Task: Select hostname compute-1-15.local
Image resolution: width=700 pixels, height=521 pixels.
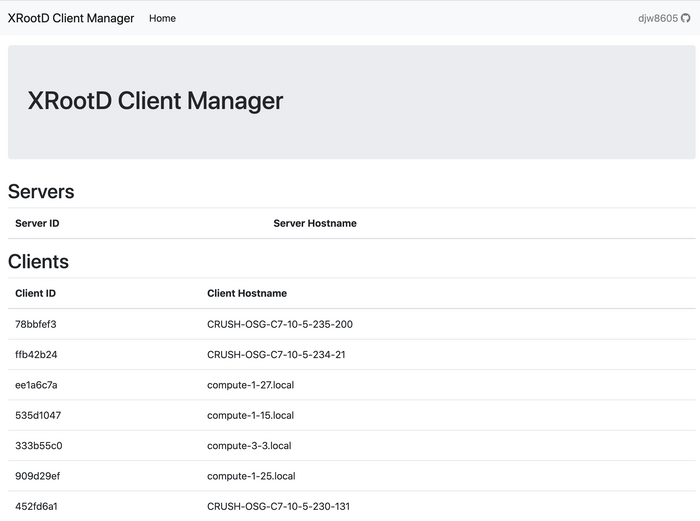Action: pos(250,415)
